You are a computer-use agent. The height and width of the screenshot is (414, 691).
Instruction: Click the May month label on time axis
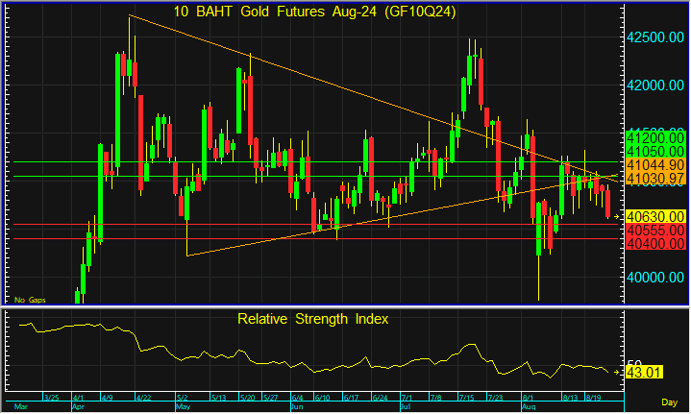point(183,408)
